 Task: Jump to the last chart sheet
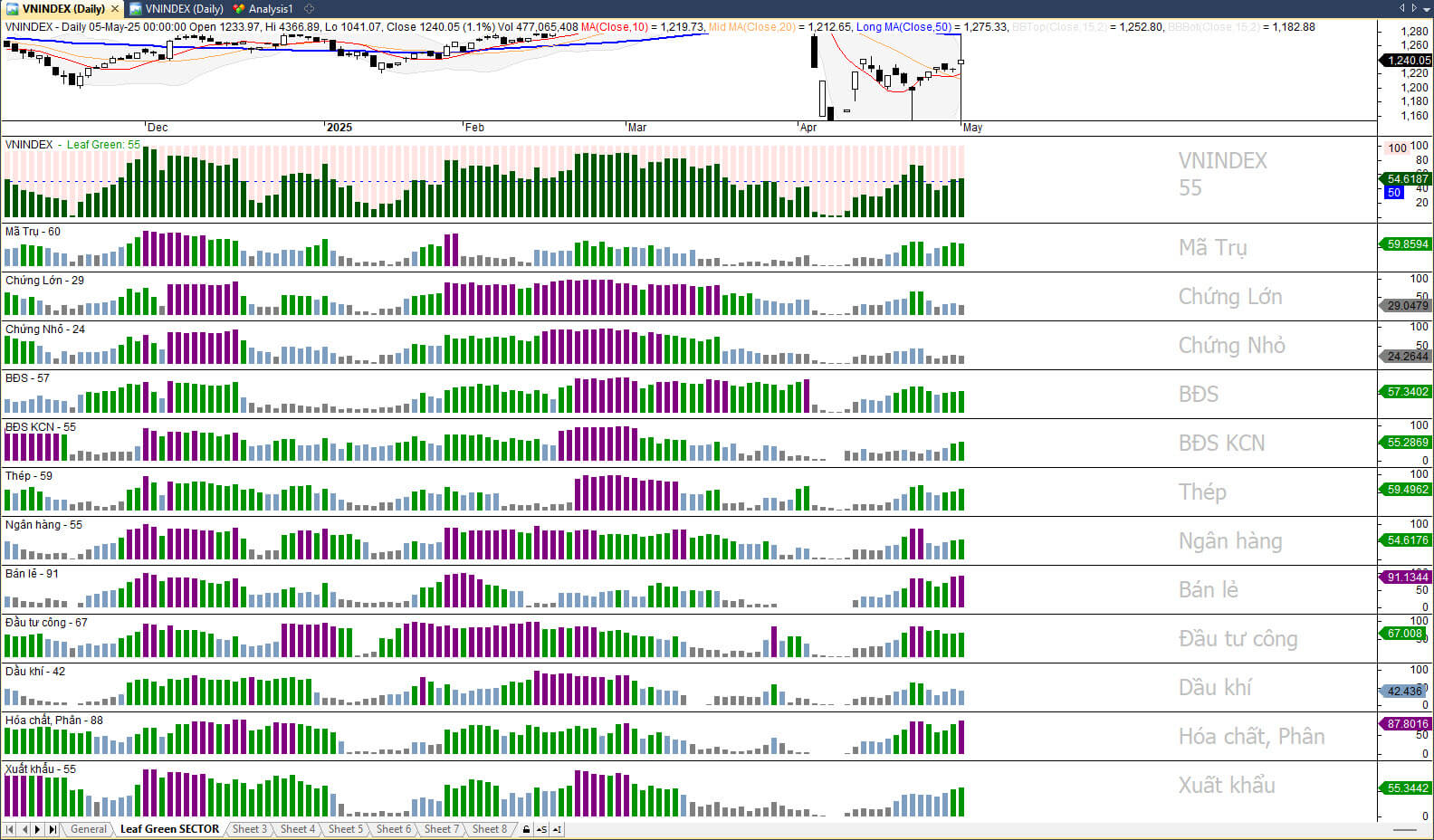coord(53,829)
